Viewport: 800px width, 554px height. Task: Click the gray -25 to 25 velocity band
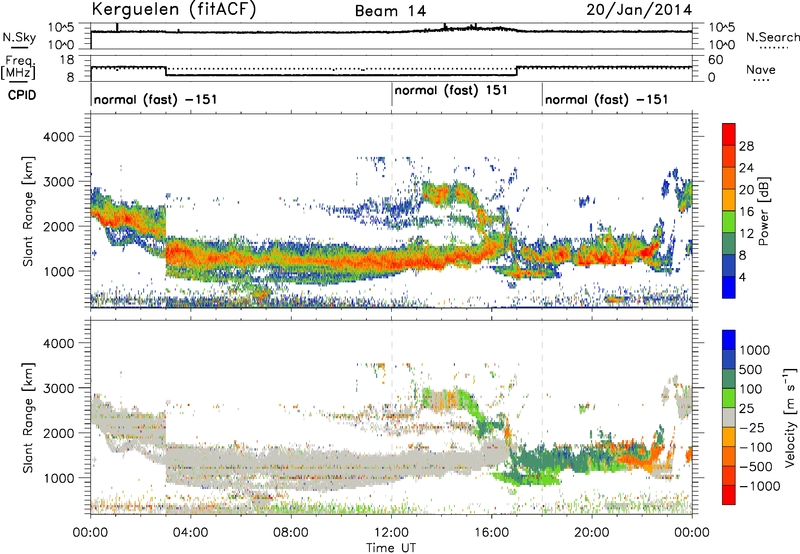[x=729, y=417]
